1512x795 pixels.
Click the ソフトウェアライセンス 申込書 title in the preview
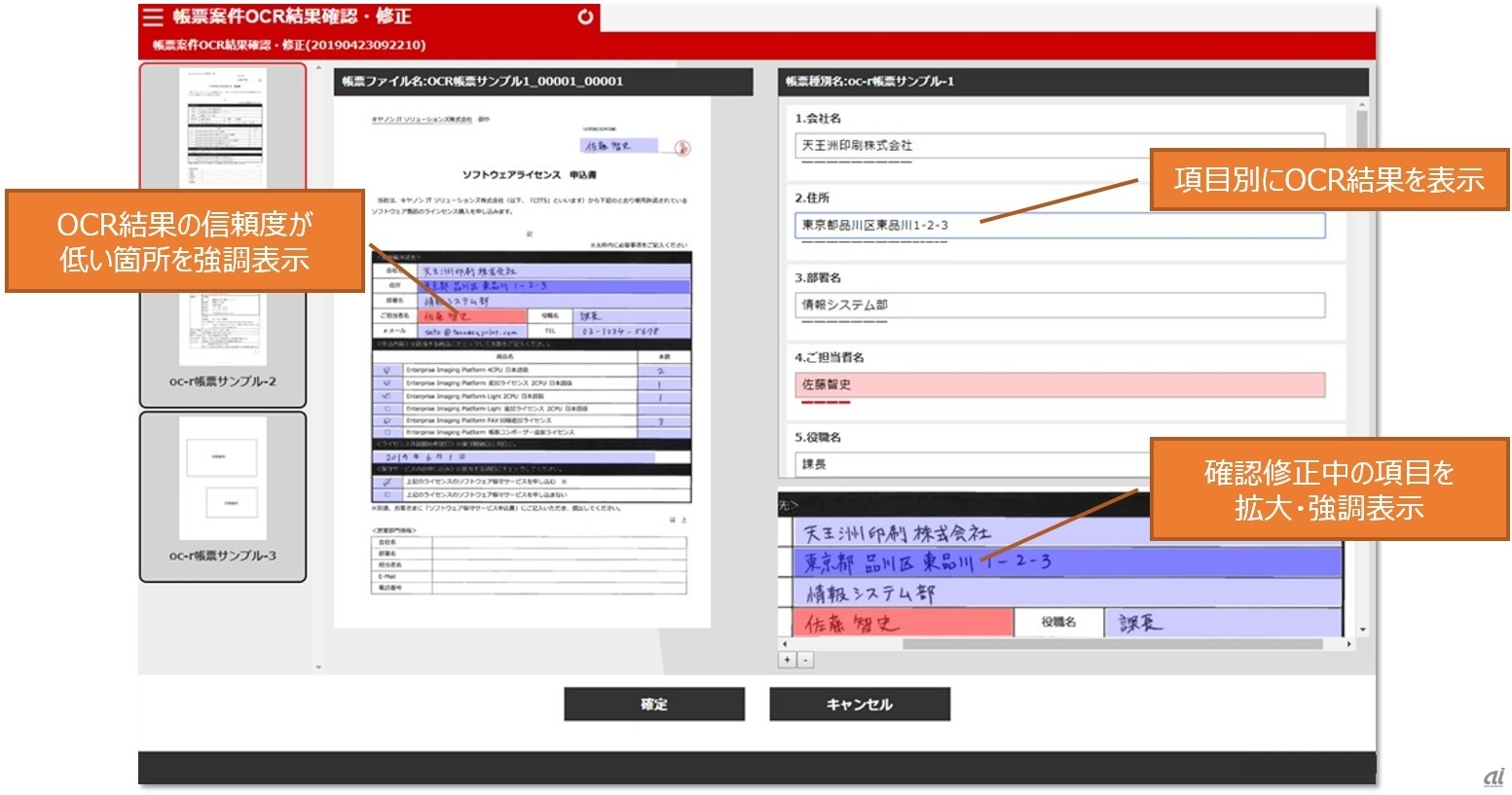[530, 175]
